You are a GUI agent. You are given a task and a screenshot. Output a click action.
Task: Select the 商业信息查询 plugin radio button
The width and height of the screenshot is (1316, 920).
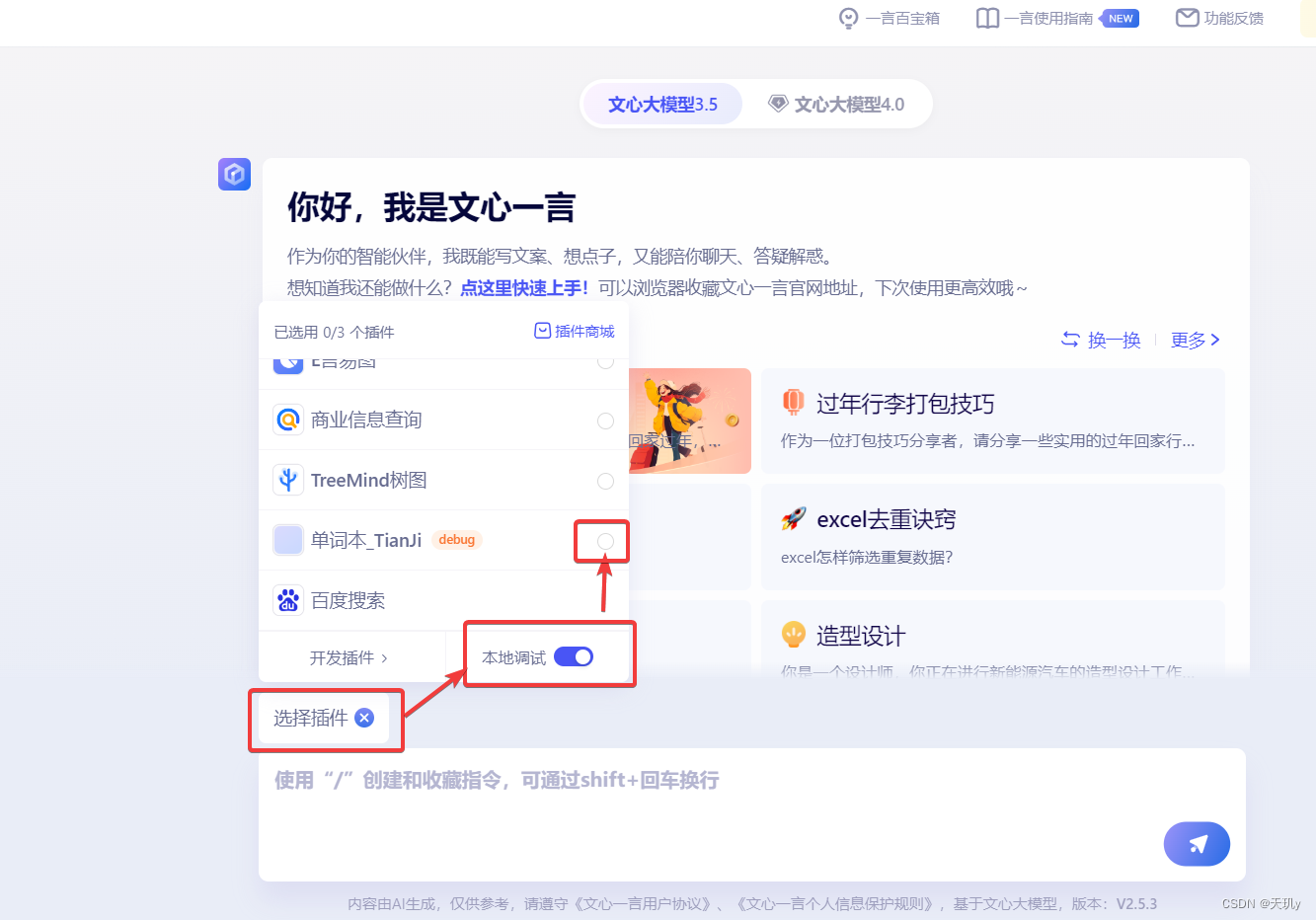click(605, 421)
